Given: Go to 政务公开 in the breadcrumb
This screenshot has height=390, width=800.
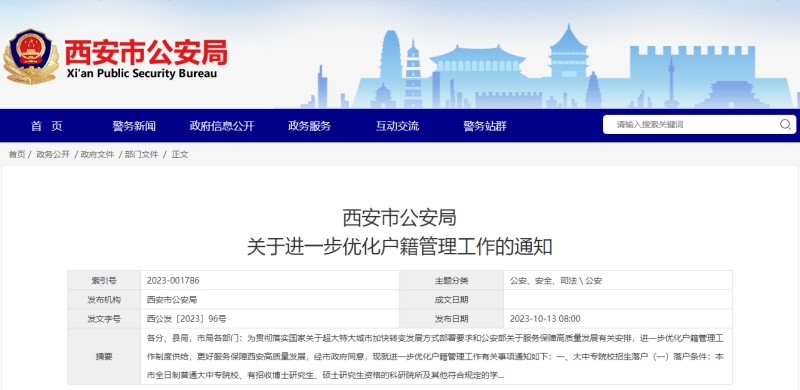Looking at the screenshot, I should click(53, 154).
